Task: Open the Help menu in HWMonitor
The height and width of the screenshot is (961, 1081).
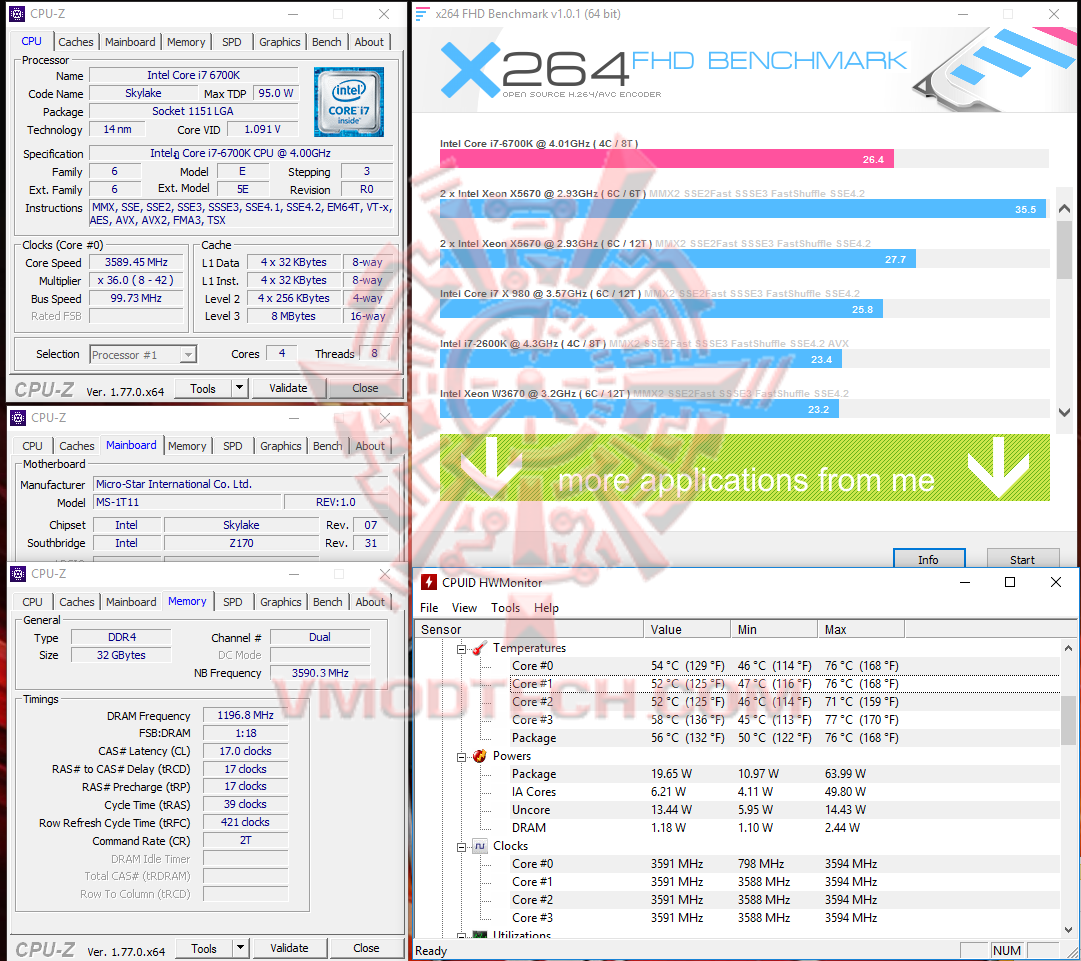Action: 546,608
